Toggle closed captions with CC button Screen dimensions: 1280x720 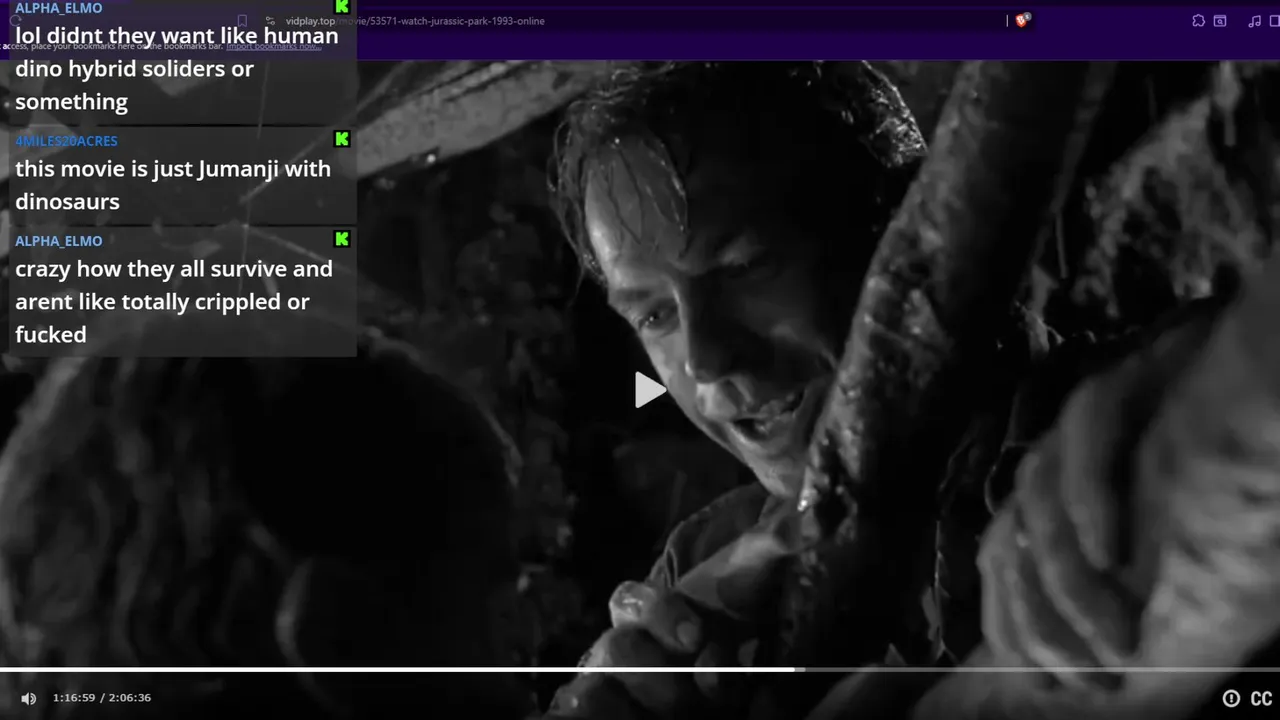pos(1262,699)
